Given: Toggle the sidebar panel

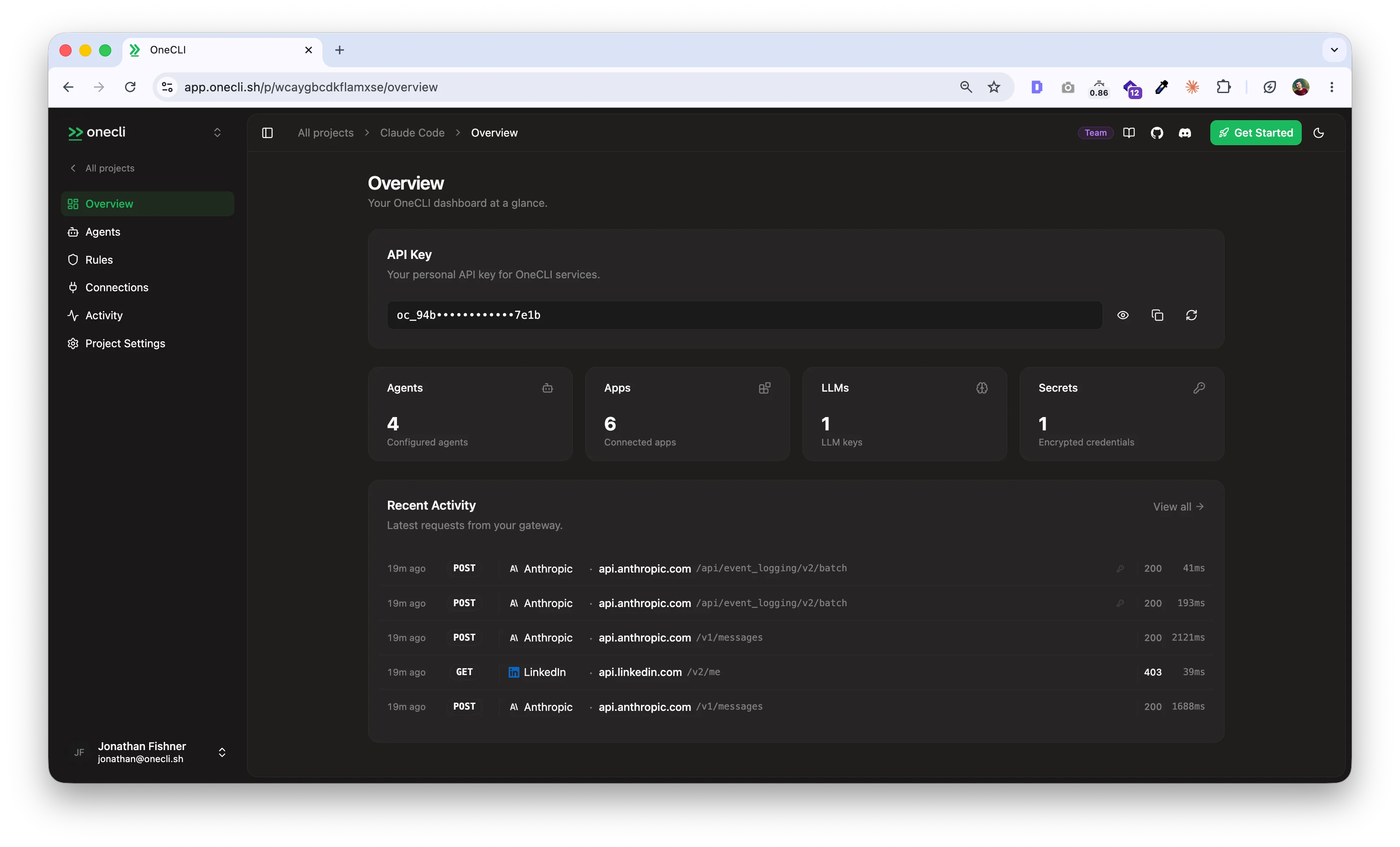Looking at the screenshot, I should click(268, 133).
